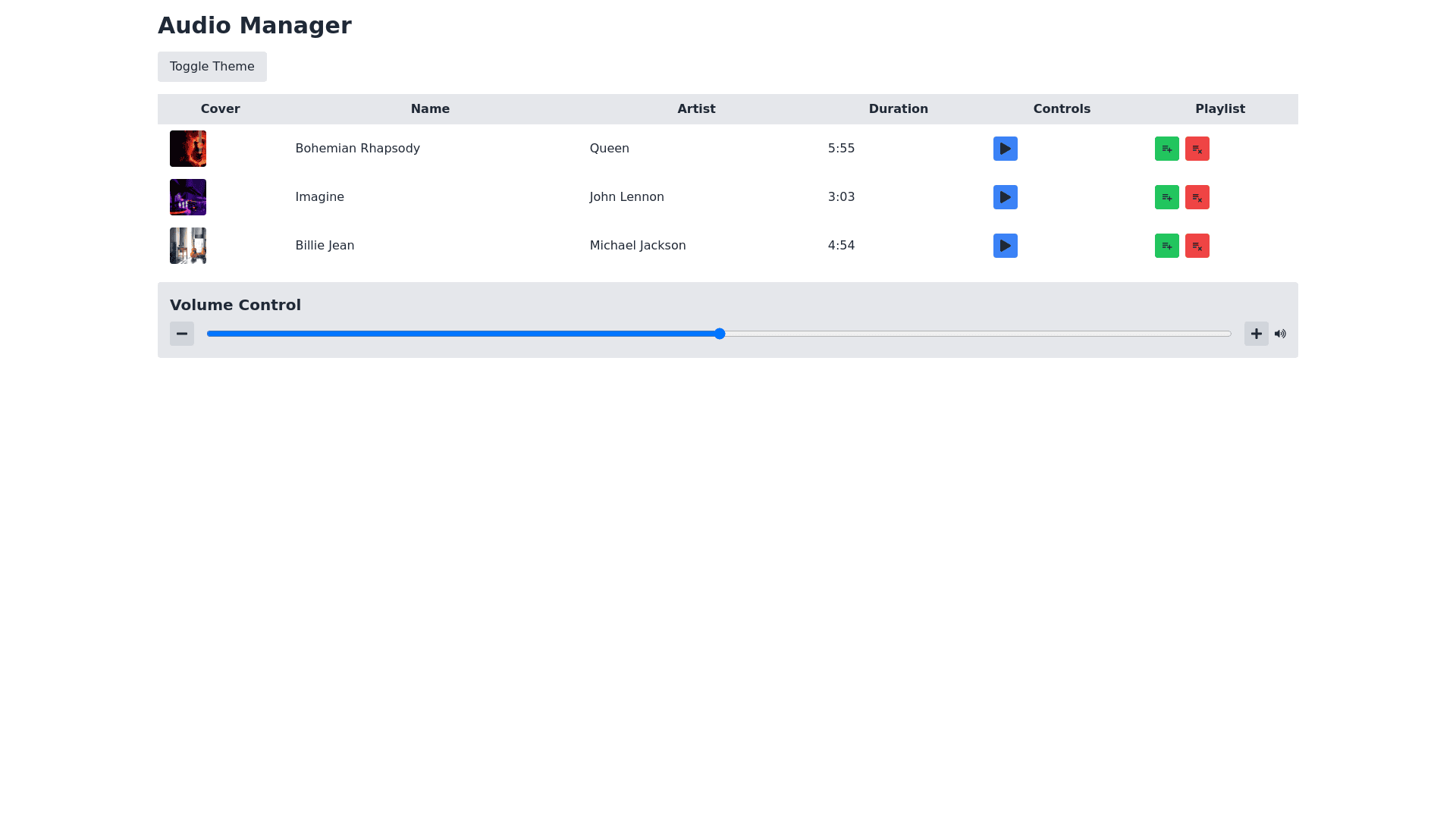The height and width of the screenshot is (819, 1456).
Task: Click the Imagine cover thumbnail
Action: pos(188,197)
